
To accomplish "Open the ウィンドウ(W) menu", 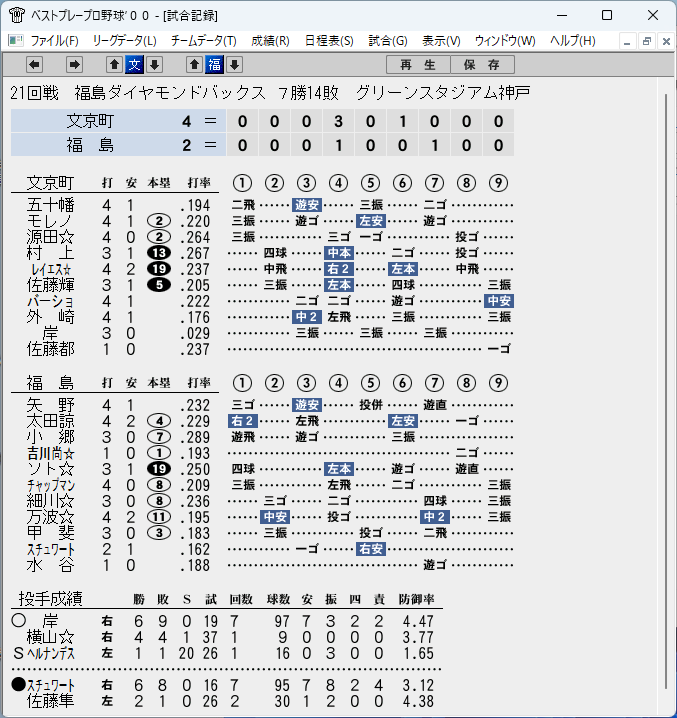I will tap(505, 41).
